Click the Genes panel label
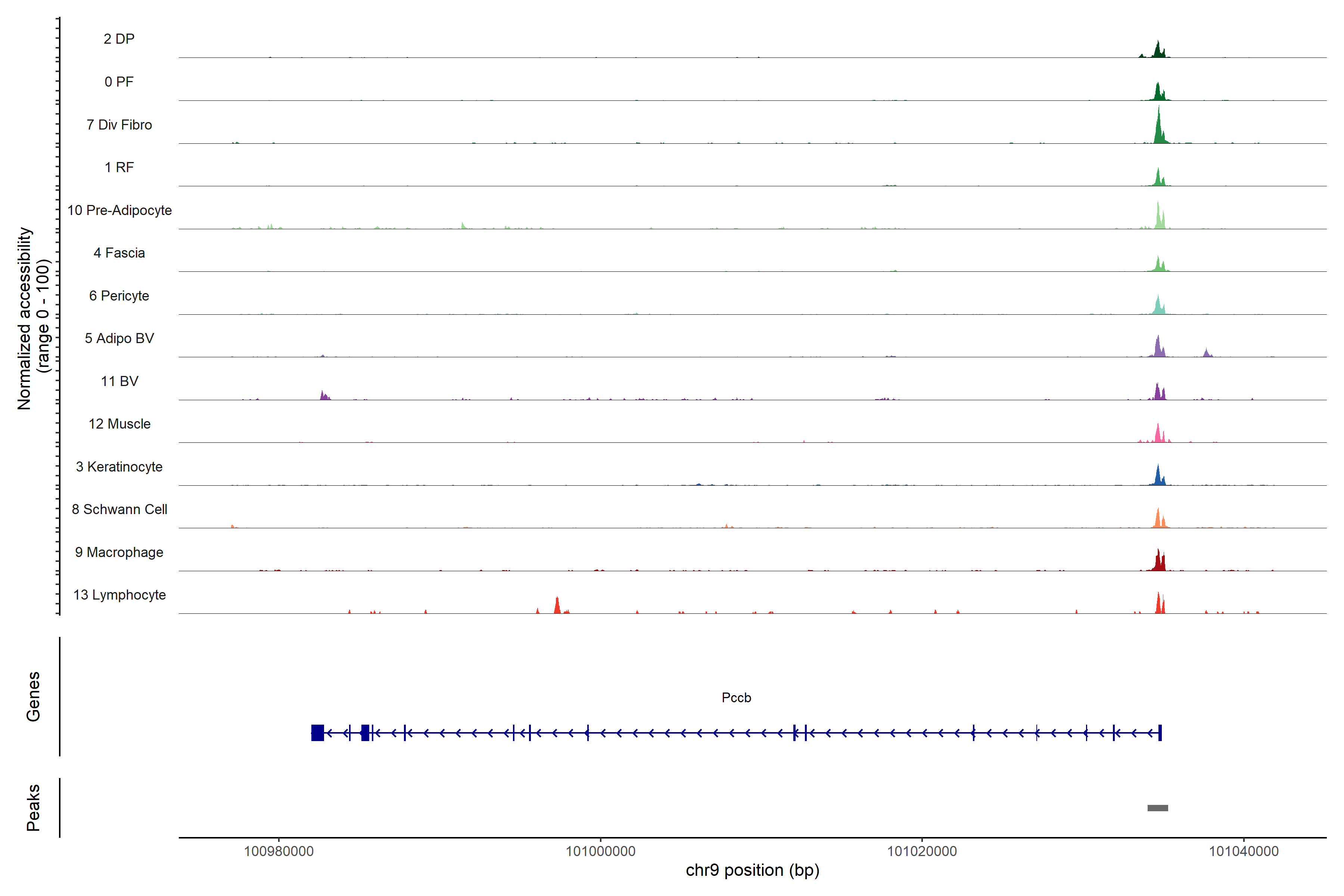 pyautogui.click(x=33, y=697)
